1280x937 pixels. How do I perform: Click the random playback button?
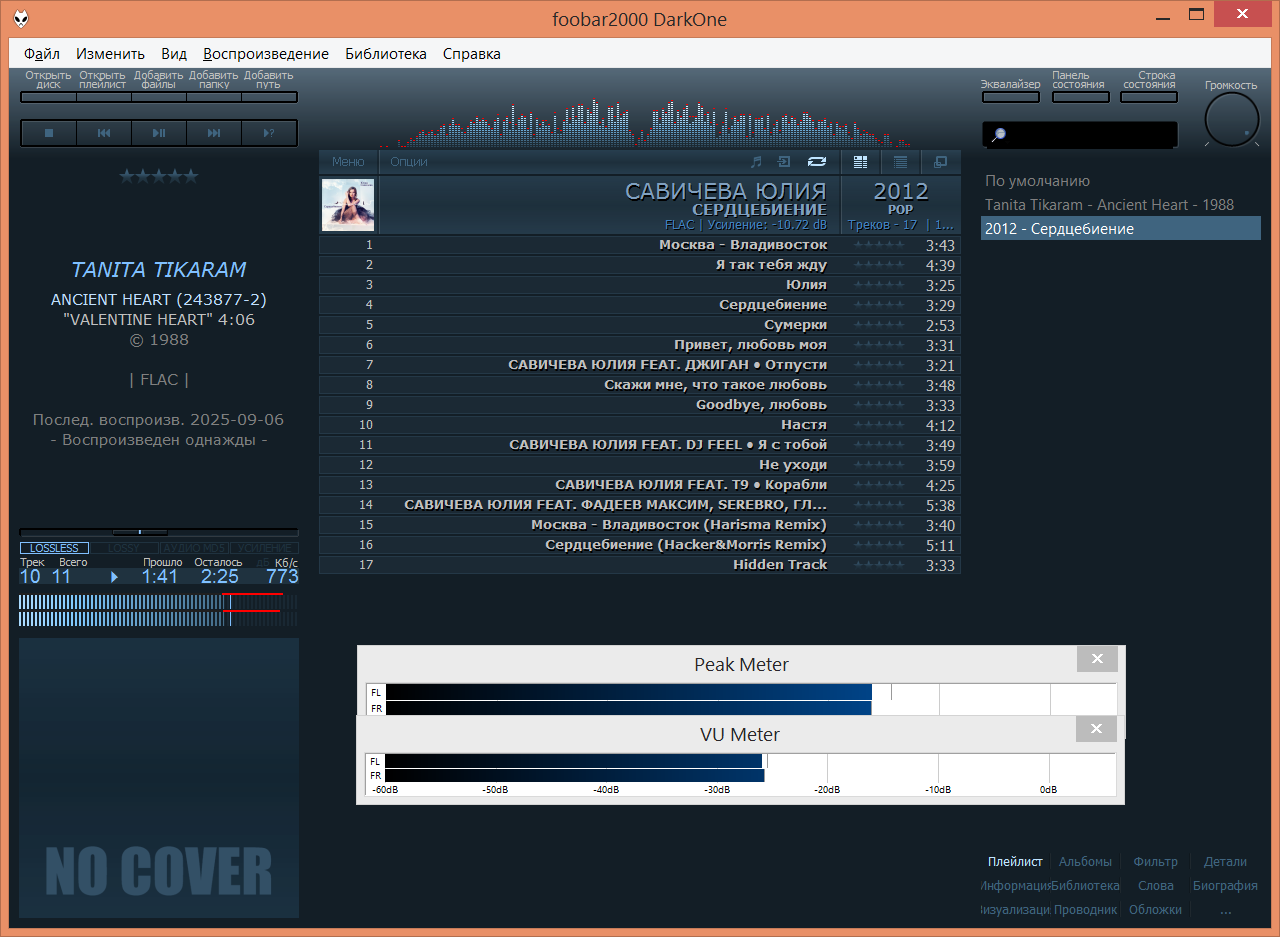[x=269, y=133]
